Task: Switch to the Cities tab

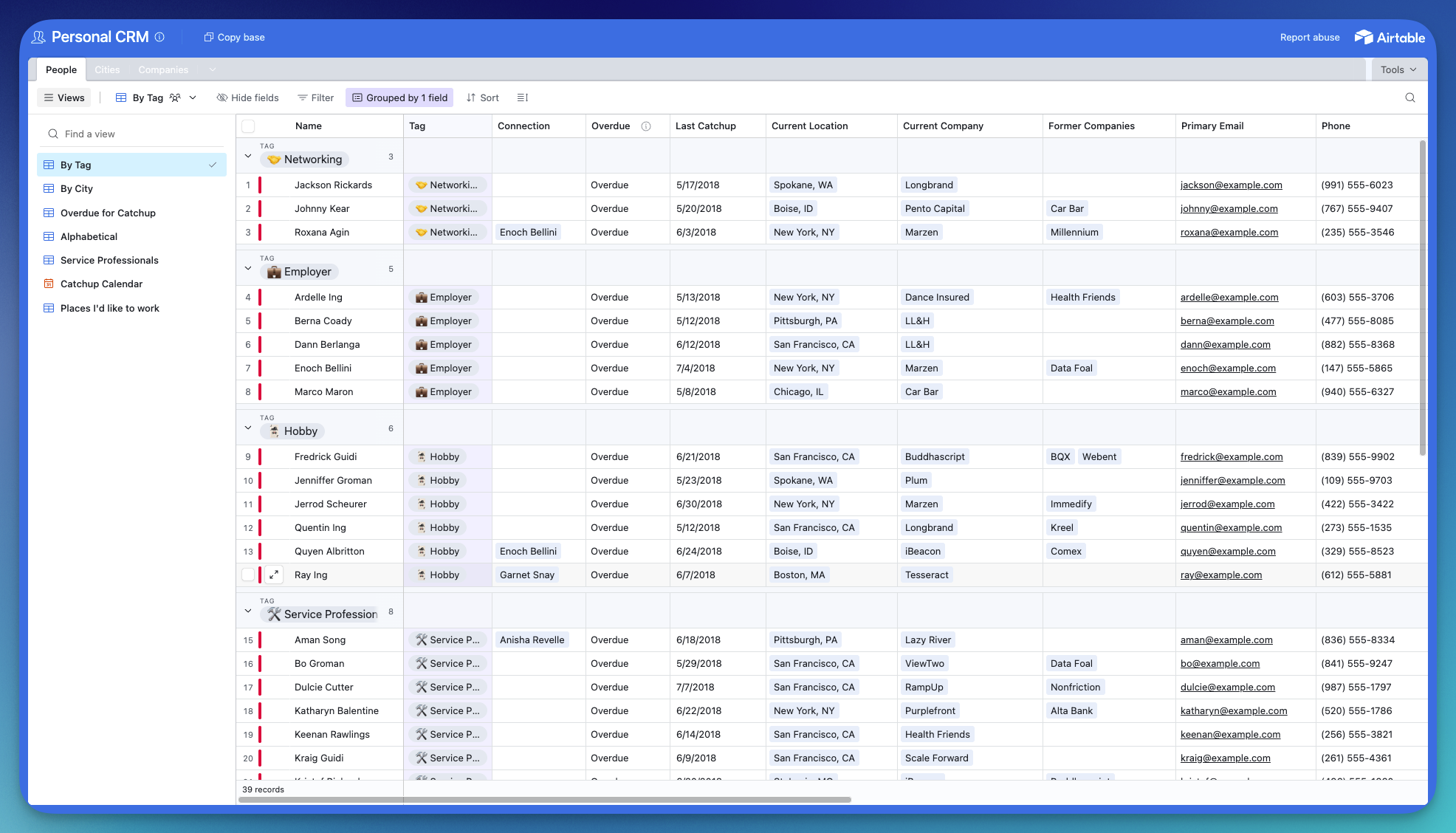Action: pos(107,69)
